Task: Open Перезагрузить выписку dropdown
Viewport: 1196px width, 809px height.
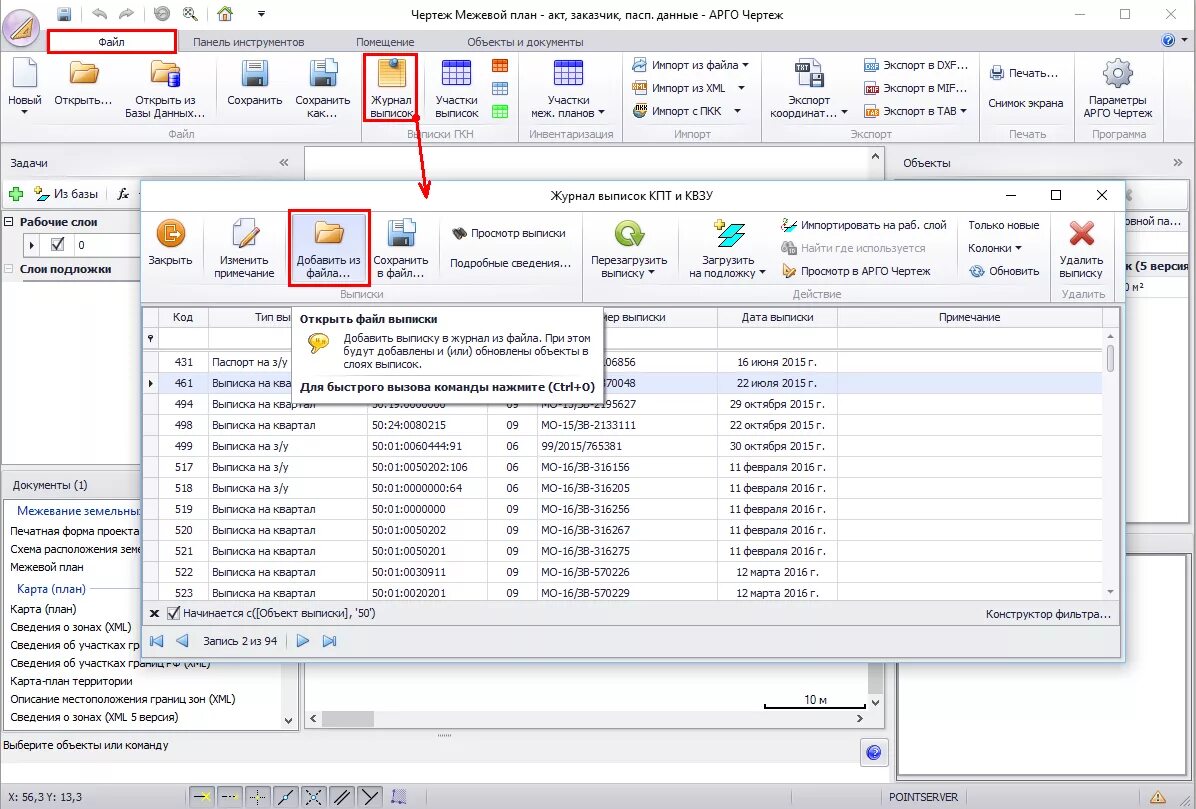Action: click(651, 273)
